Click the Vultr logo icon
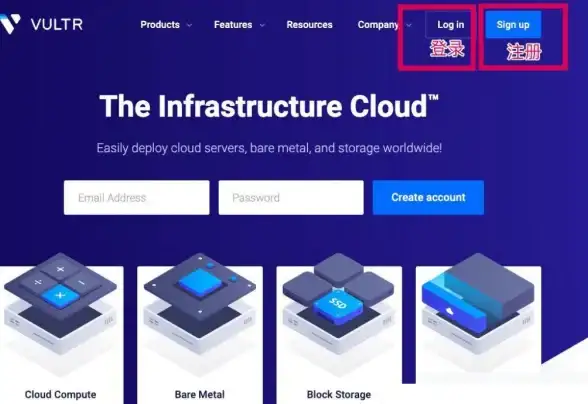Viewport: 588px width, 404px height. 10,24
